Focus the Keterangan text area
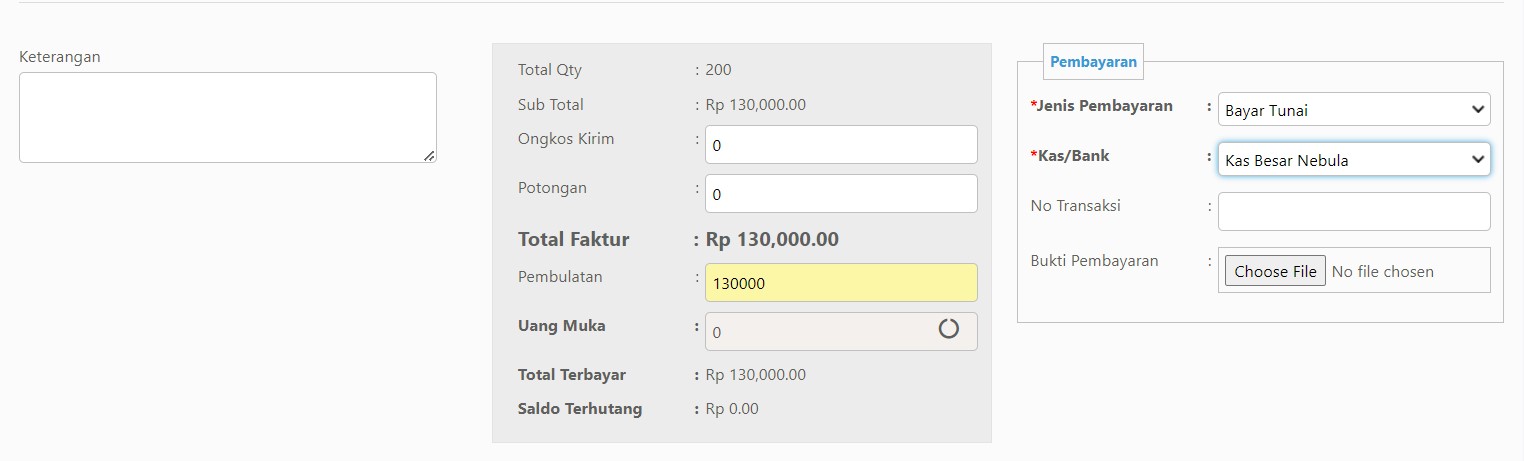The image size is (1524, 461). pos(228,117)
